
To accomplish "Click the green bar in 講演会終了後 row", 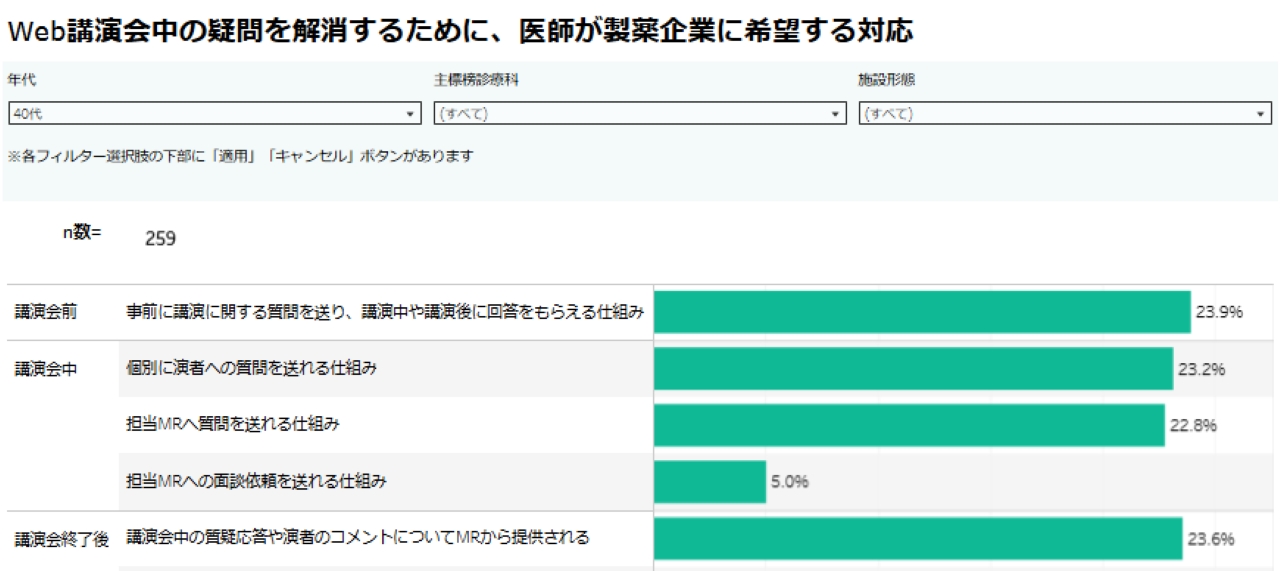I will 917,538.
